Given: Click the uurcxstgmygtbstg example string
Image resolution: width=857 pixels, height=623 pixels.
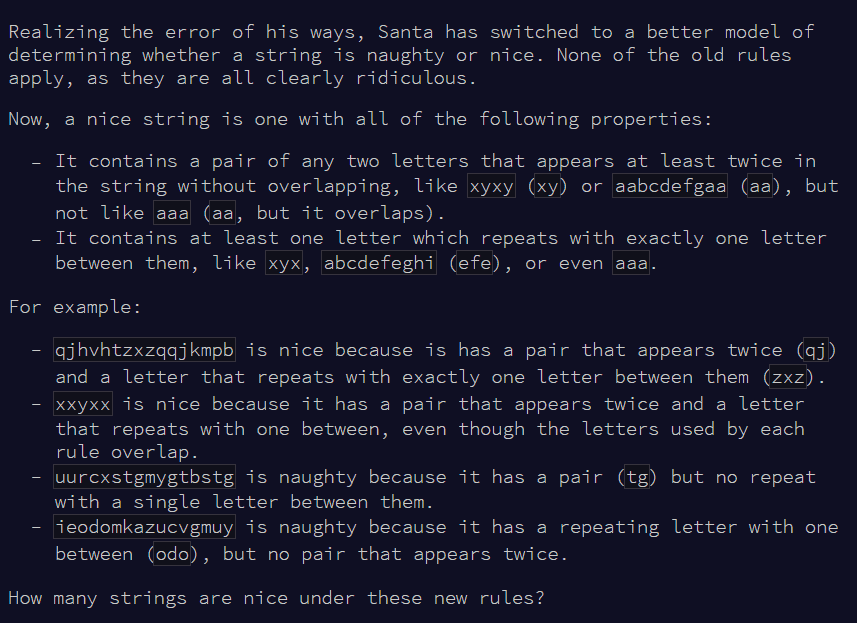Looking at the screenshot, I should pyautogui.click(x=145, y=477).
